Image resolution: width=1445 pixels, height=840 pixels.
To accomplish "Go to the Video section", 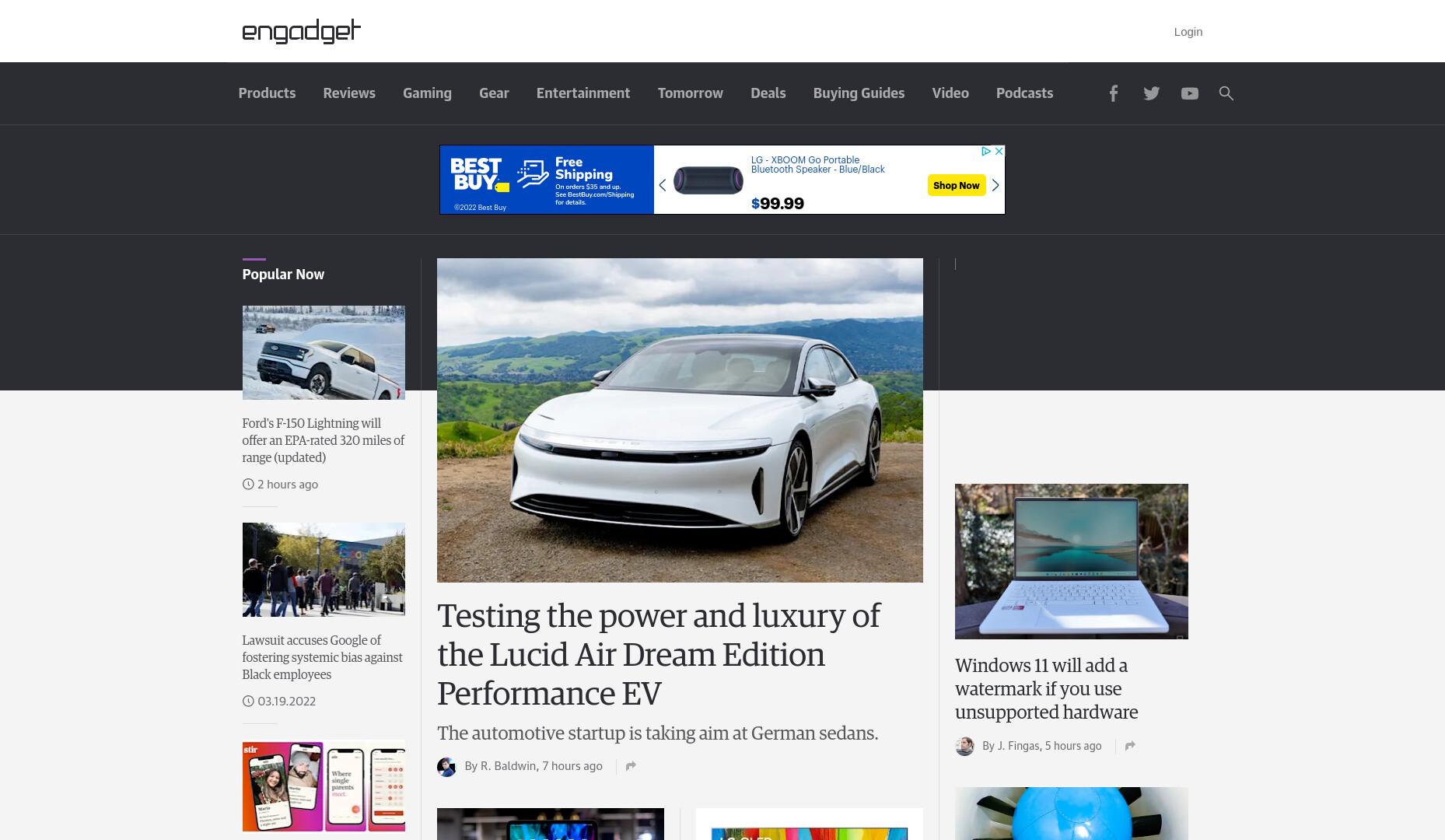I will (950, 93).
